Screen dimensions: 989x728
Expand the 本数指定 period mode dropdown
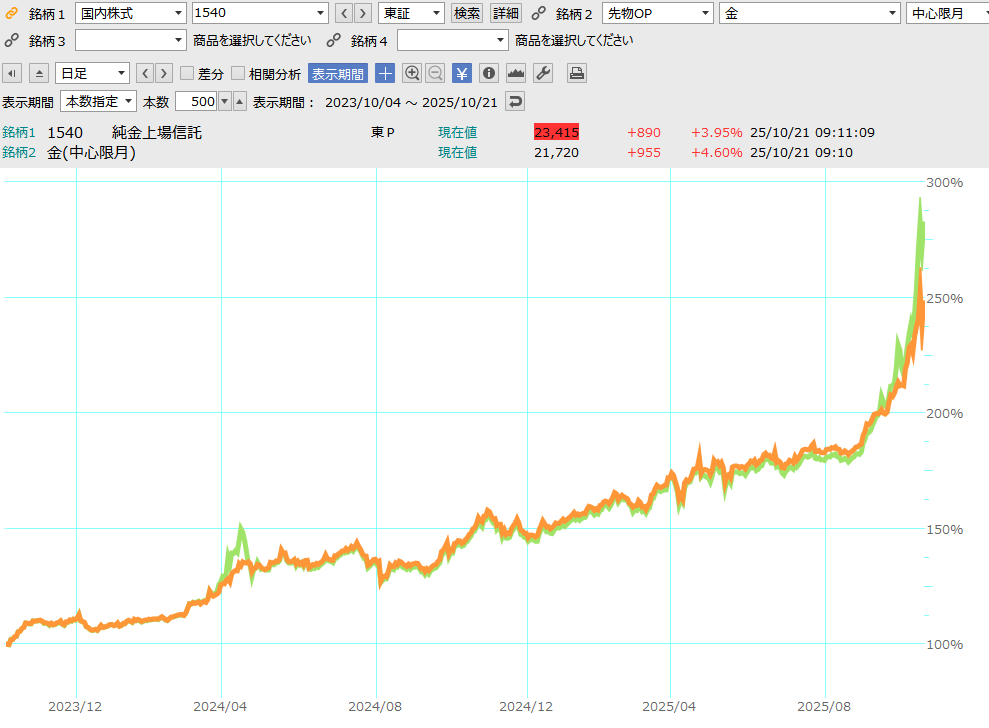coord(99,101)
